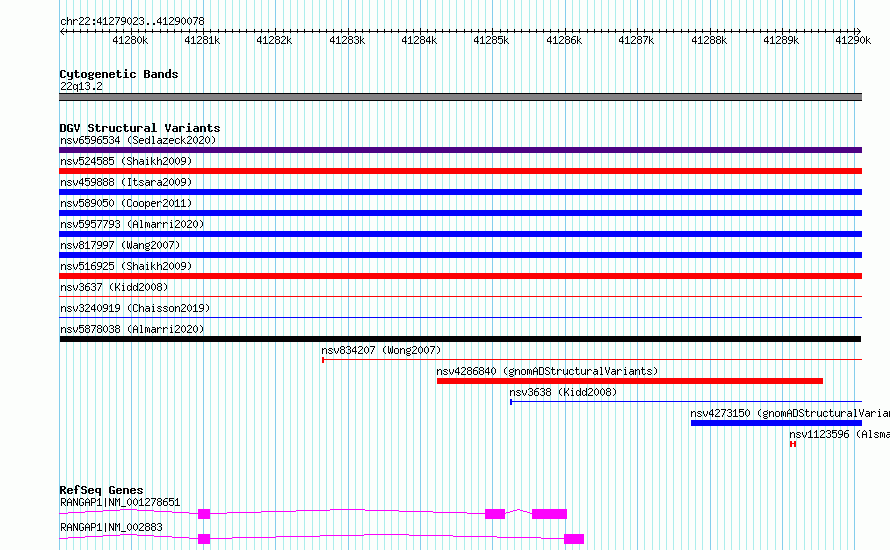
Task: Click the red nsv4286840 gnomAD variant bar
Action: coord(630,381)
